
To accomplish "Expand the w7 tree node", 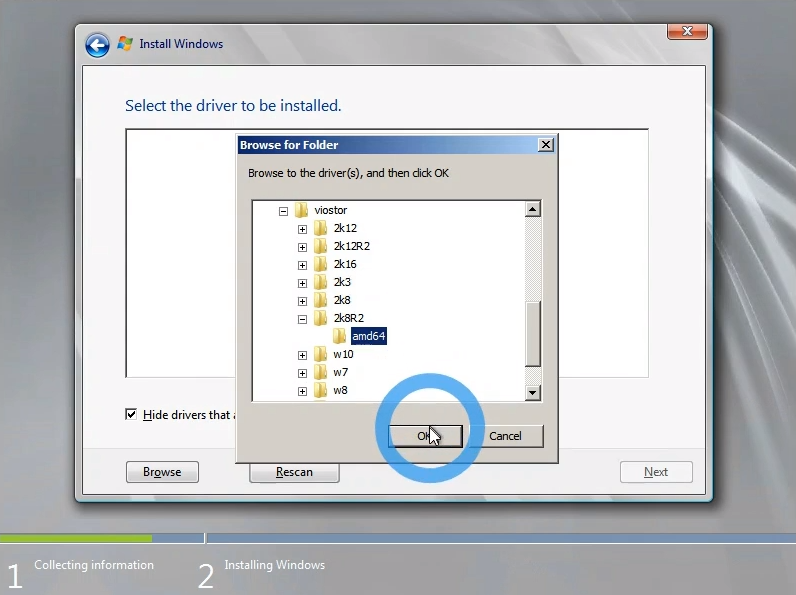I will tap(303, 374).
